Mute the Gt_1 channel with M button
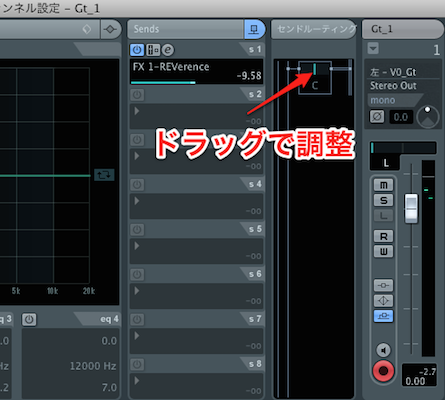The width and height of the screenshot is (445, 400). tap(384, 185)
